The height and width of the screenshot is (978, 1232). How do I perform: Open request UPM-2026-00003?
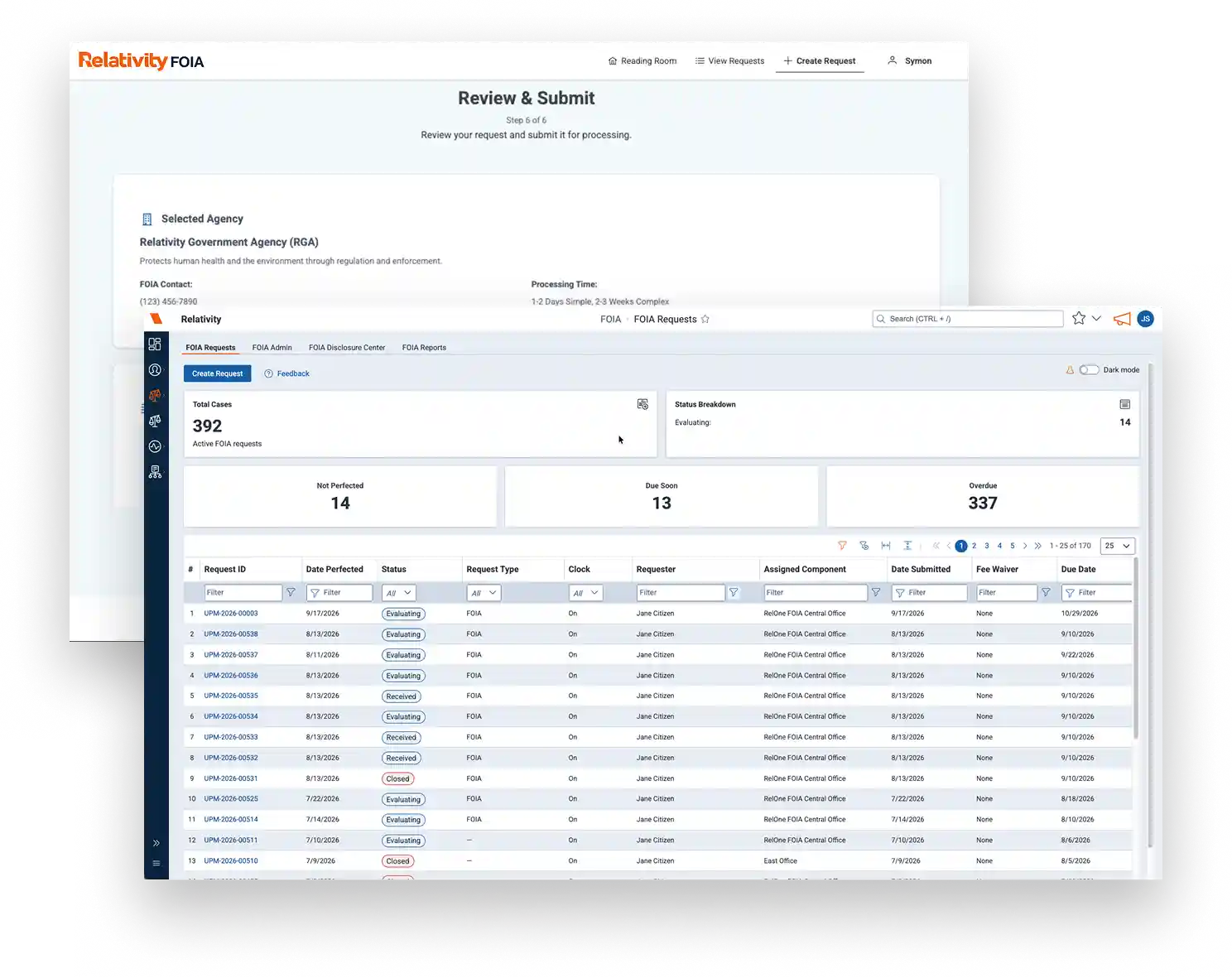pos(231,614)
